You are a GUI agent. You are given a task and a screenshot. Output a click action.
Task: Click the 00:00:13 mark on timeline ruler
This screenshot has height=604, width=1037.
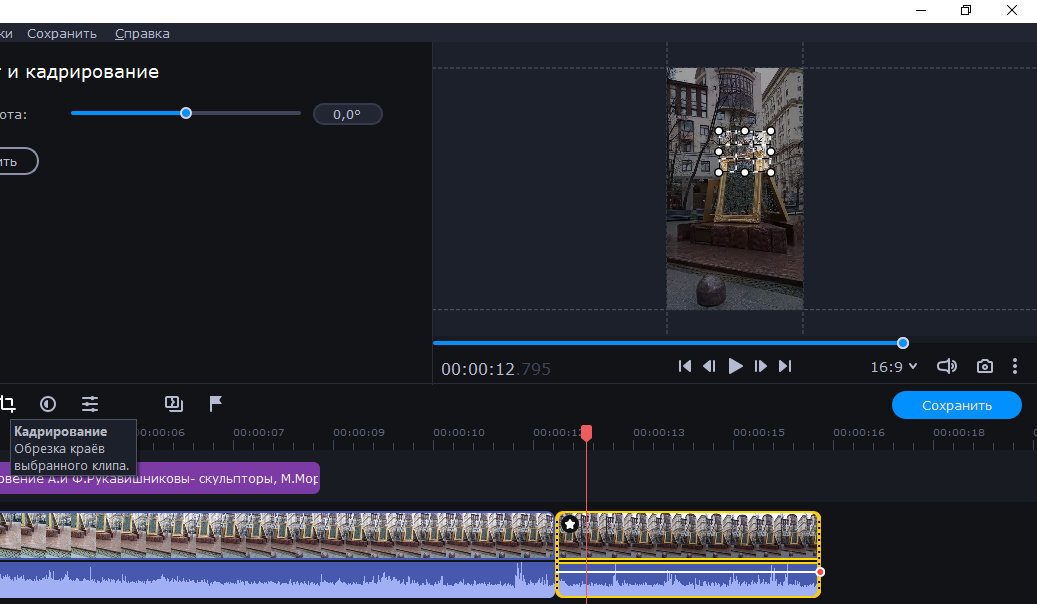click(659, 433)
